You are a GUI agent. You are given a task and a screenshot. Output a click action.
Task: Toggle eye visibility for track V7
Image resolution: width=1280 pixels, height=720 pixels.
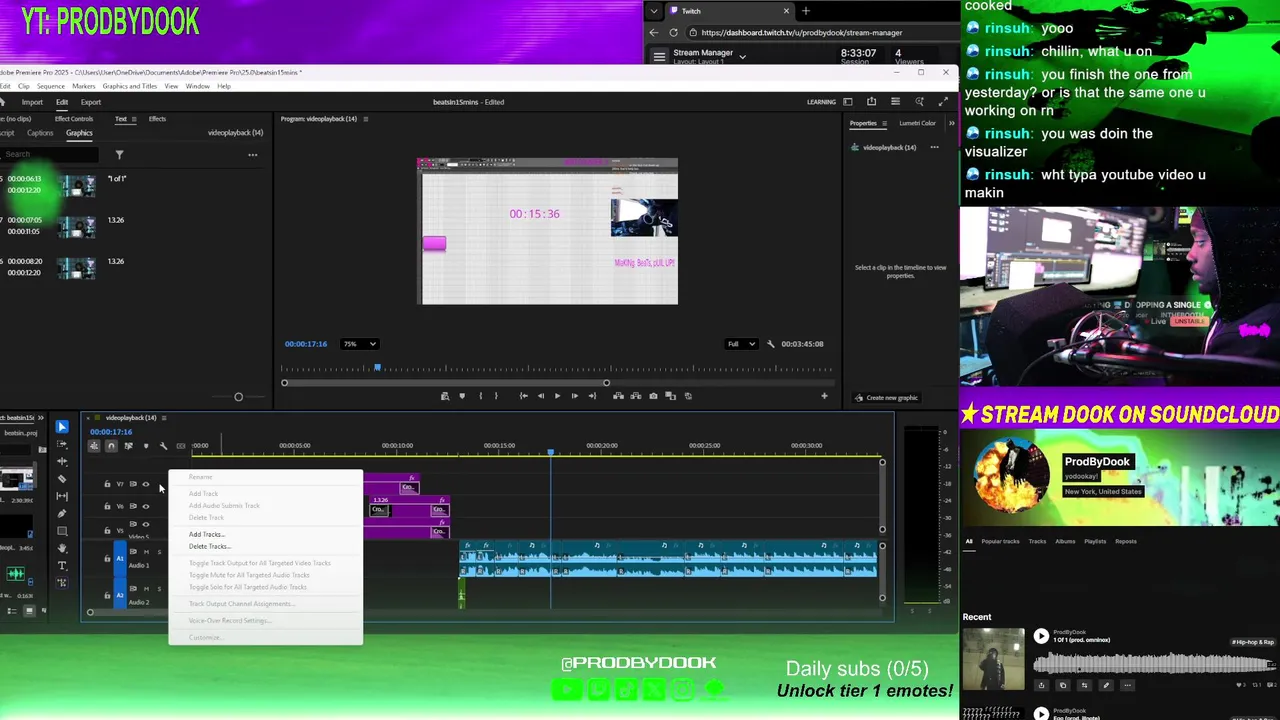146,484
